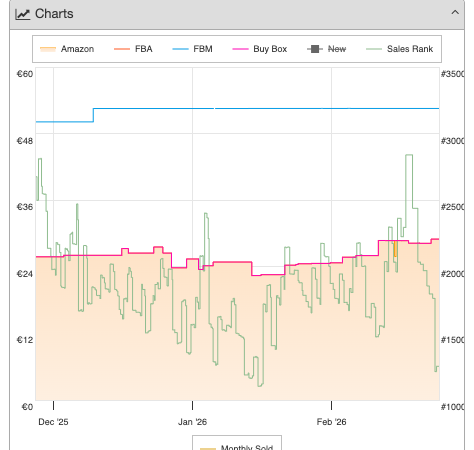Enable the crossed-out New series in the legend
This screenshot has height=450, width=474.
click(x=326, y=49)
